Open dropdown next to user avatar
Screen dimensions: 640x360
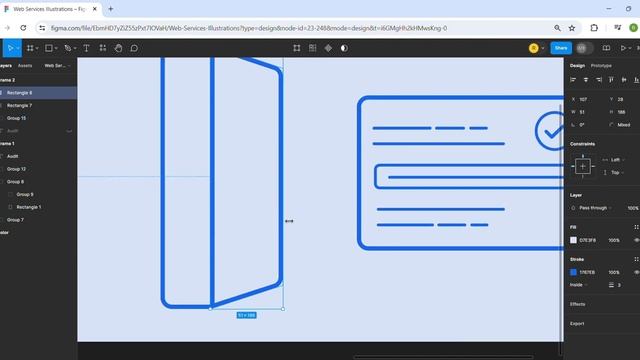coord(543,49)
